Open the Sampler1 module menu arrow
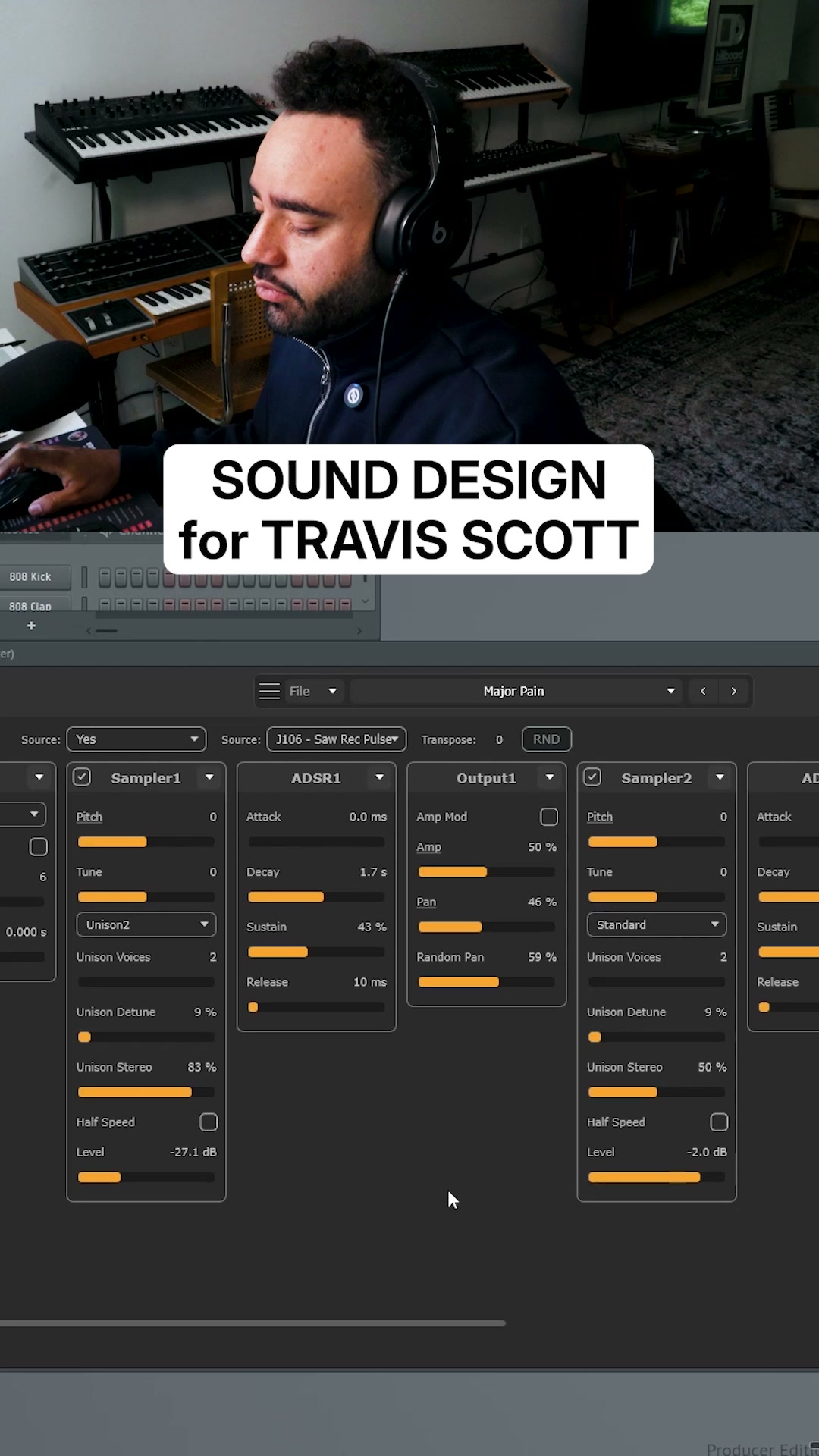The image size is (819, 1456). pyautogui.click(x=209, y=777)
